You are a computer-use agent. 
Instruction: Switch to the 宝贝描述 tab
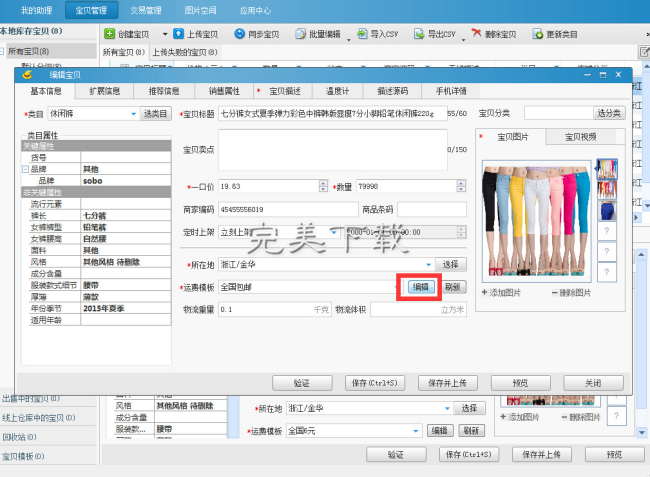[x=284, y=91]
